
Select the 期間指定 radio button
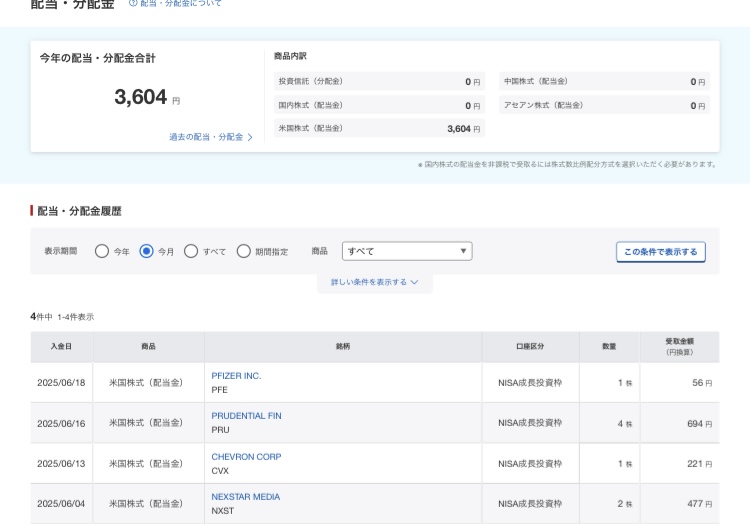pyautogui.click(x=243, y=251)
